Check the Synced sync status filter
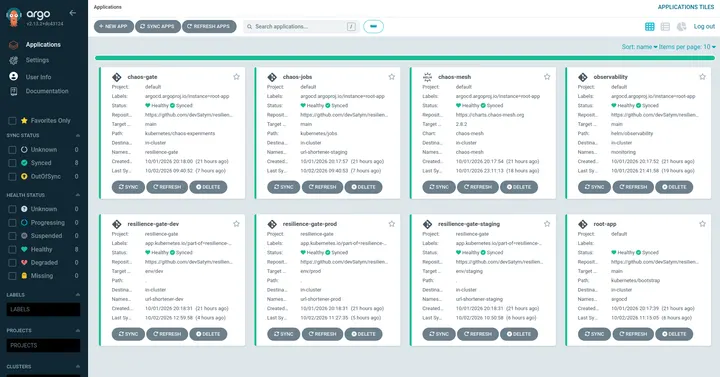The height and width of the screenshot is (377, 720). (12, 163)
